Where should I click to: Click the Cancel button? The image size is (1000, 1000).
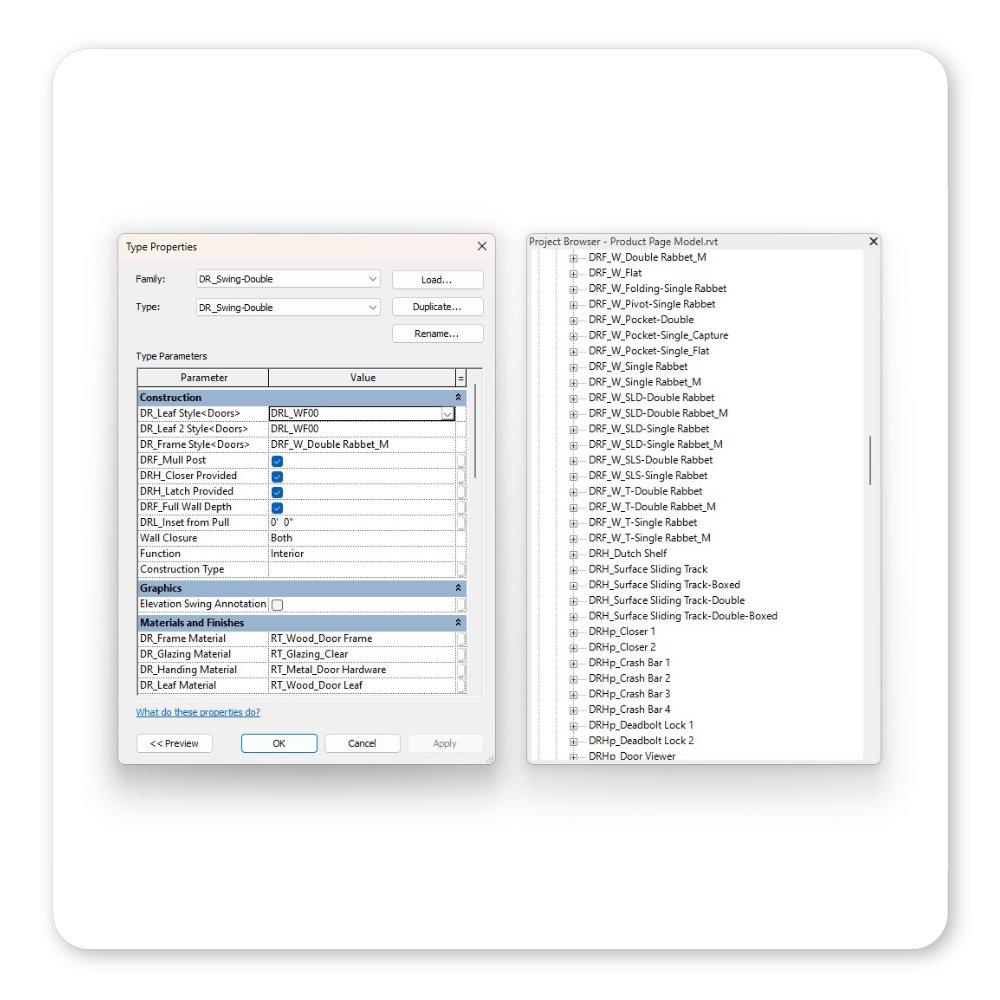click(x=362, y=744)
